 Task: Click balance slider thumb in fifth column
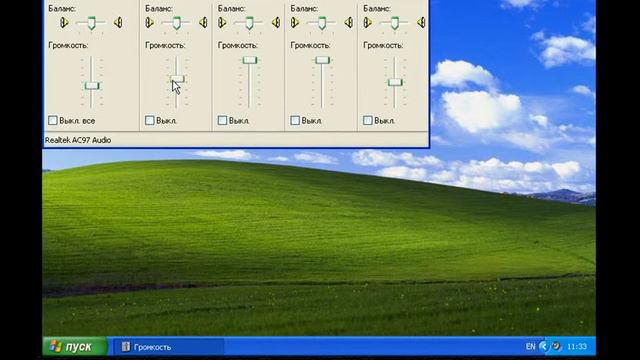tap(395, 23)
